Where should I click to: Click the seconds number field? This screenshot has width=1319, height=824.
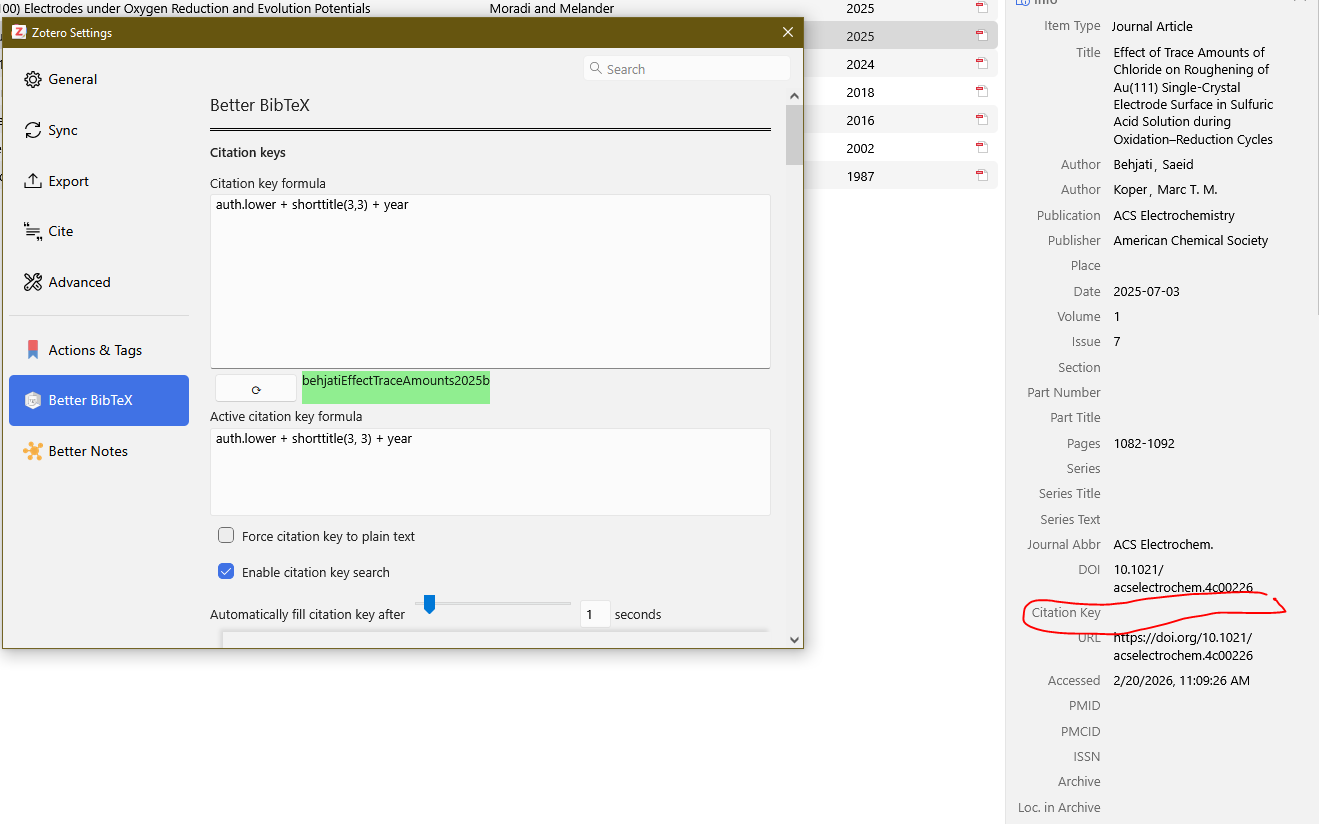click(595, 614)
